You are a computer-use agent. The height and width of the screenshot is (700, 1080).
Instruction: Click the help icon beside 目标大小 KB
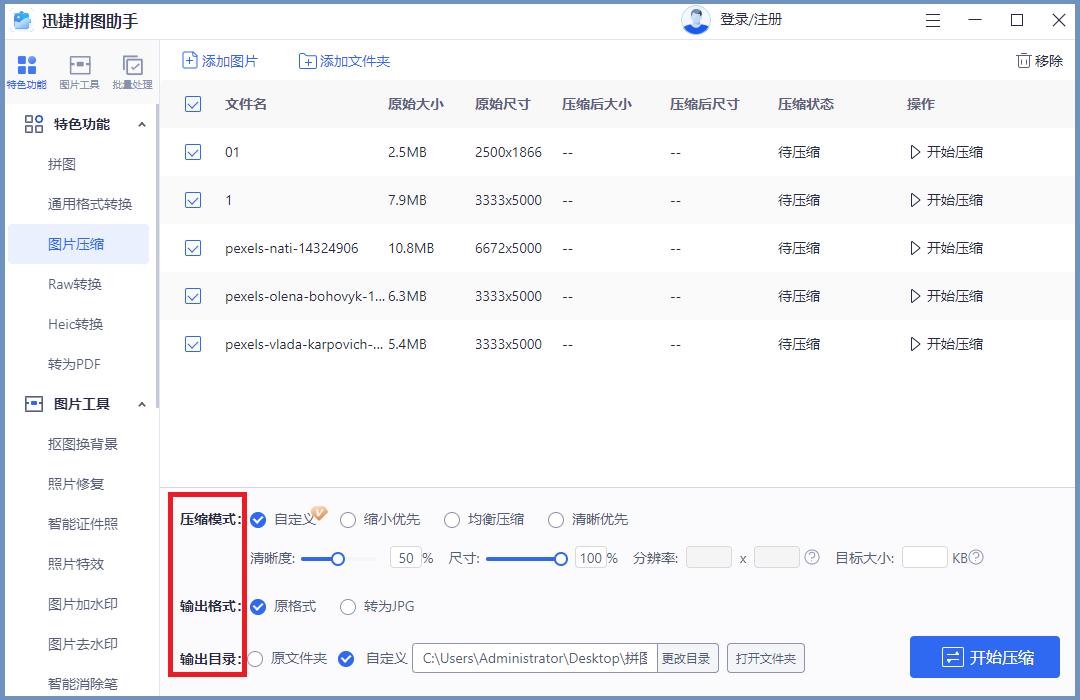(978, 557)
